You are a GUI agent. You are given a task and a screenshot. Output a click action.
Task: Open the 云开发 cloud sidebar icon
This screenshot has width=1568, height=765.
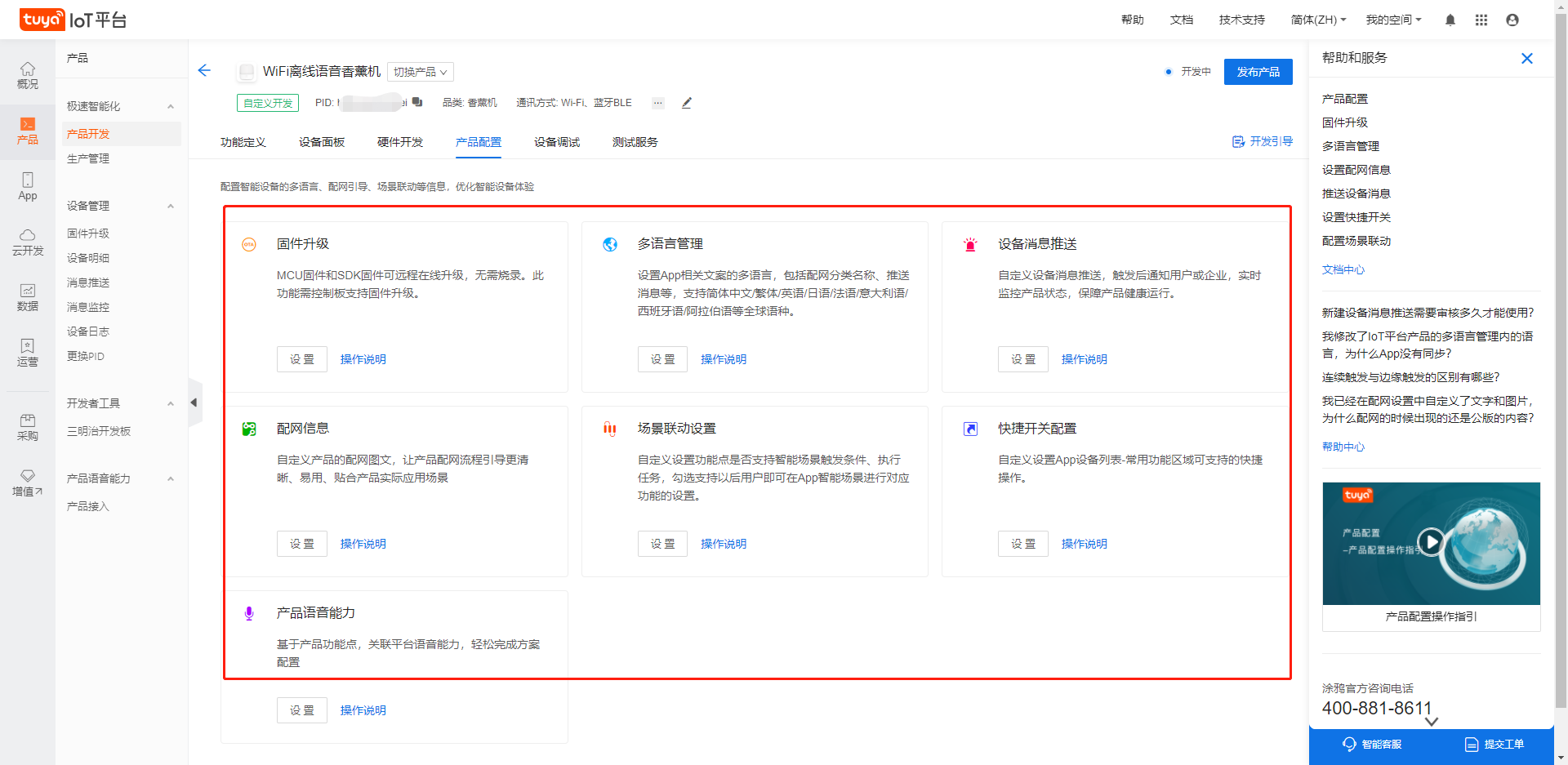28,242
